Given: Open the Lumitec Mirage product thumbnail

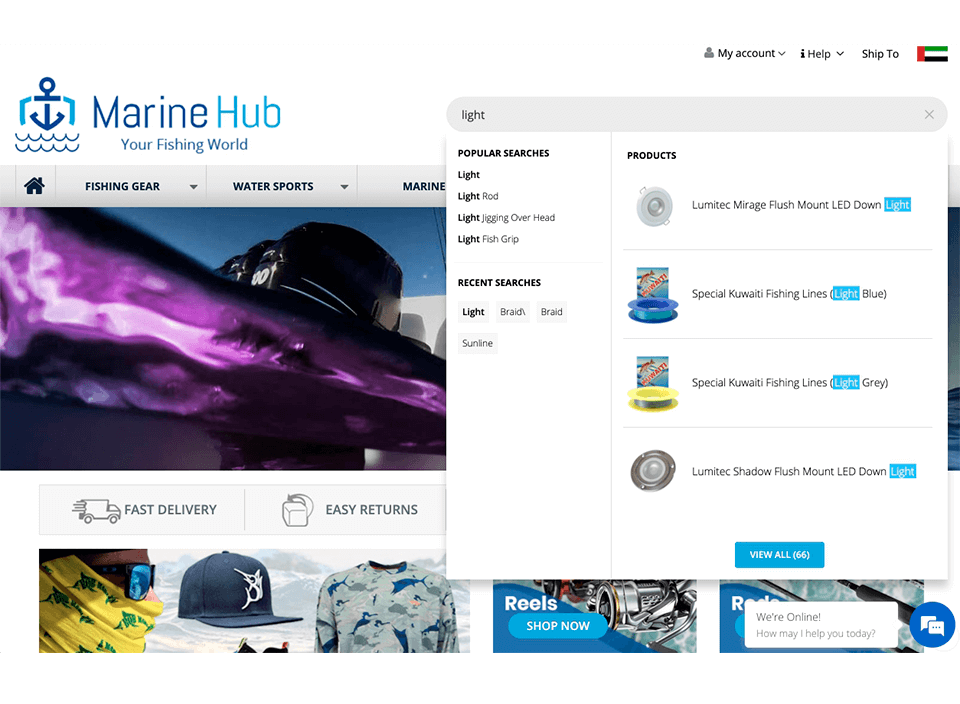Looking at the screenshot, I should point(654,205).
